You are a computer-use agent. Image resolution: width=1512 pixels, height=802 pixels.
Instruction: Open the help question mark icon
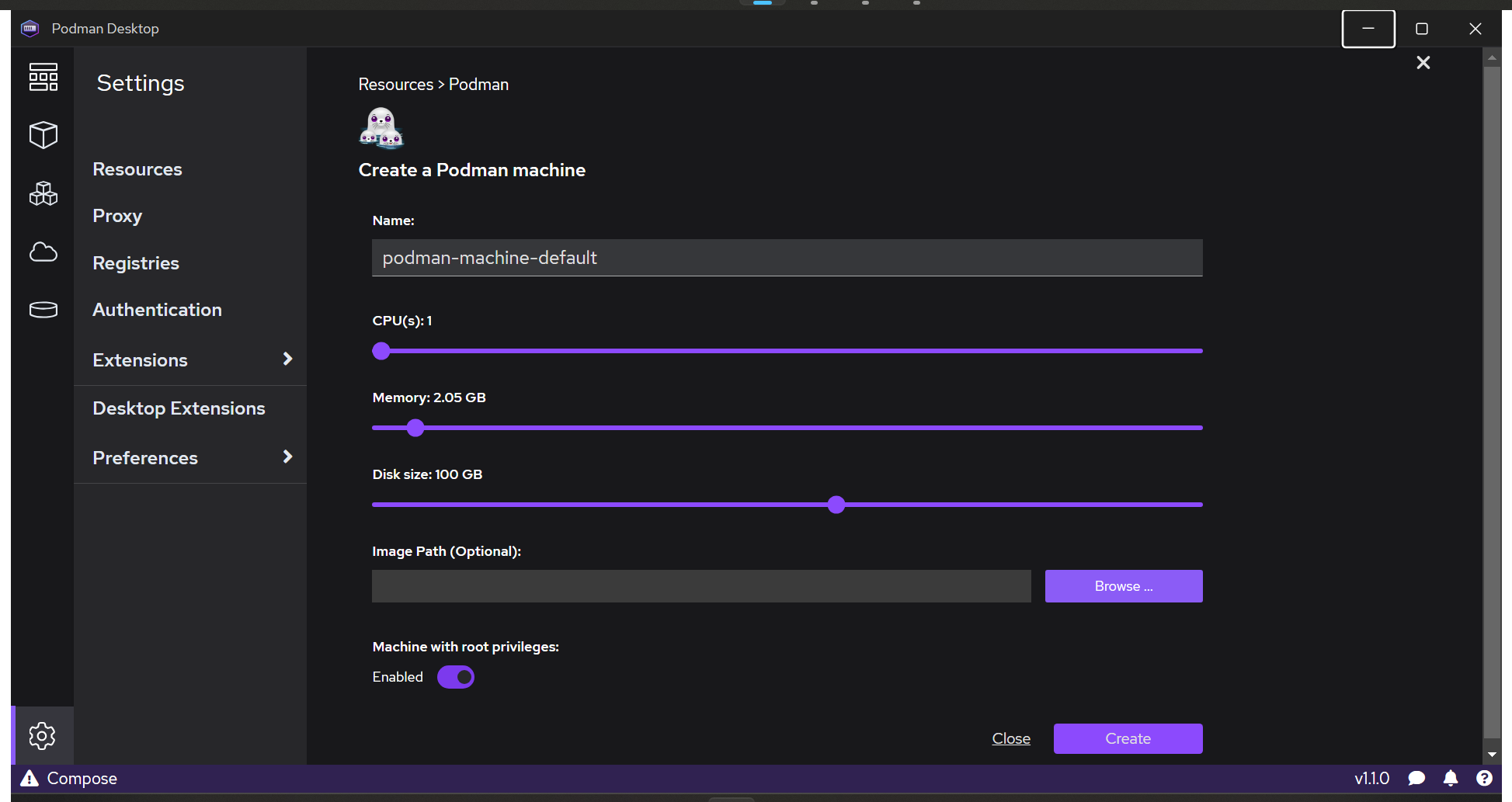point(1484,778)
